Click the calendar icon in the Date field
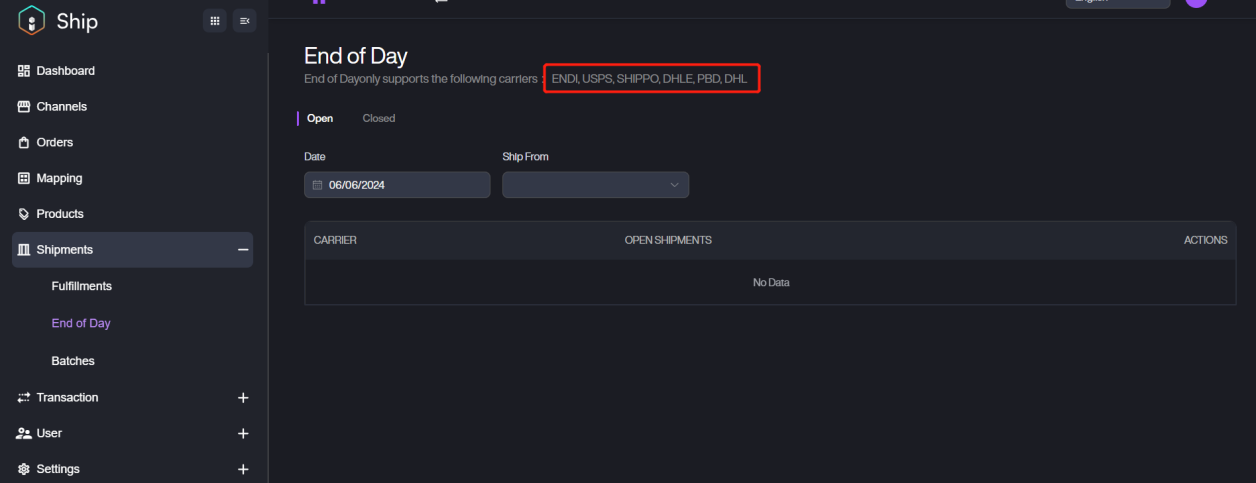Screen dimensions: 1256x483 click(318, 185)
